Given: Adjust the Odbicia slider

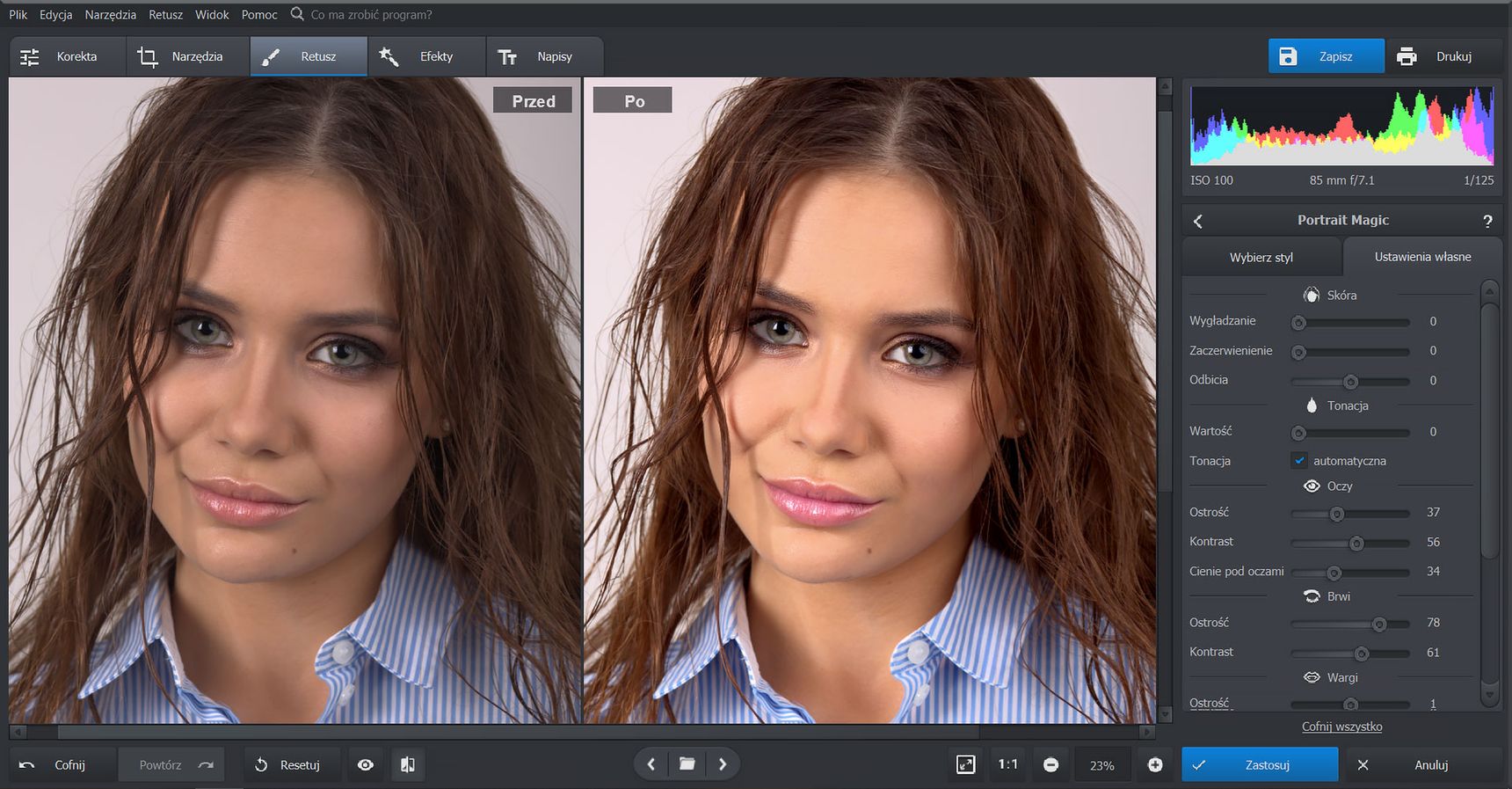Looking at the screenshot, I should [x=1350, y=382].
